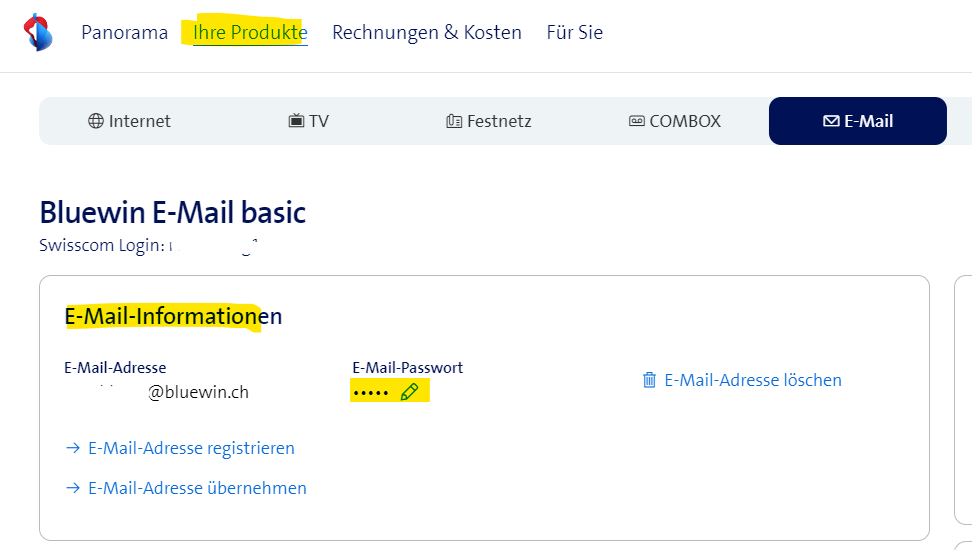Click the pencil icon to edit the password
The image size is (972, 550).
(409, 392)
